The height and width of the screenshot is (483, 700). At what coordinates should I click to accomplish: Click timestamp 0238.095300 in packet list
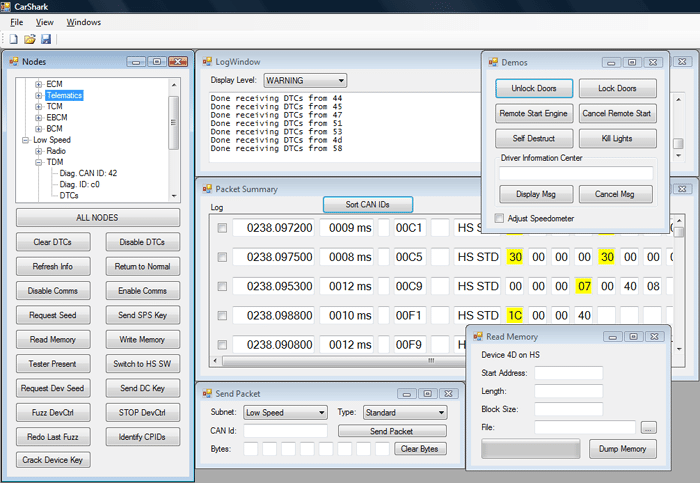point(273,286)
